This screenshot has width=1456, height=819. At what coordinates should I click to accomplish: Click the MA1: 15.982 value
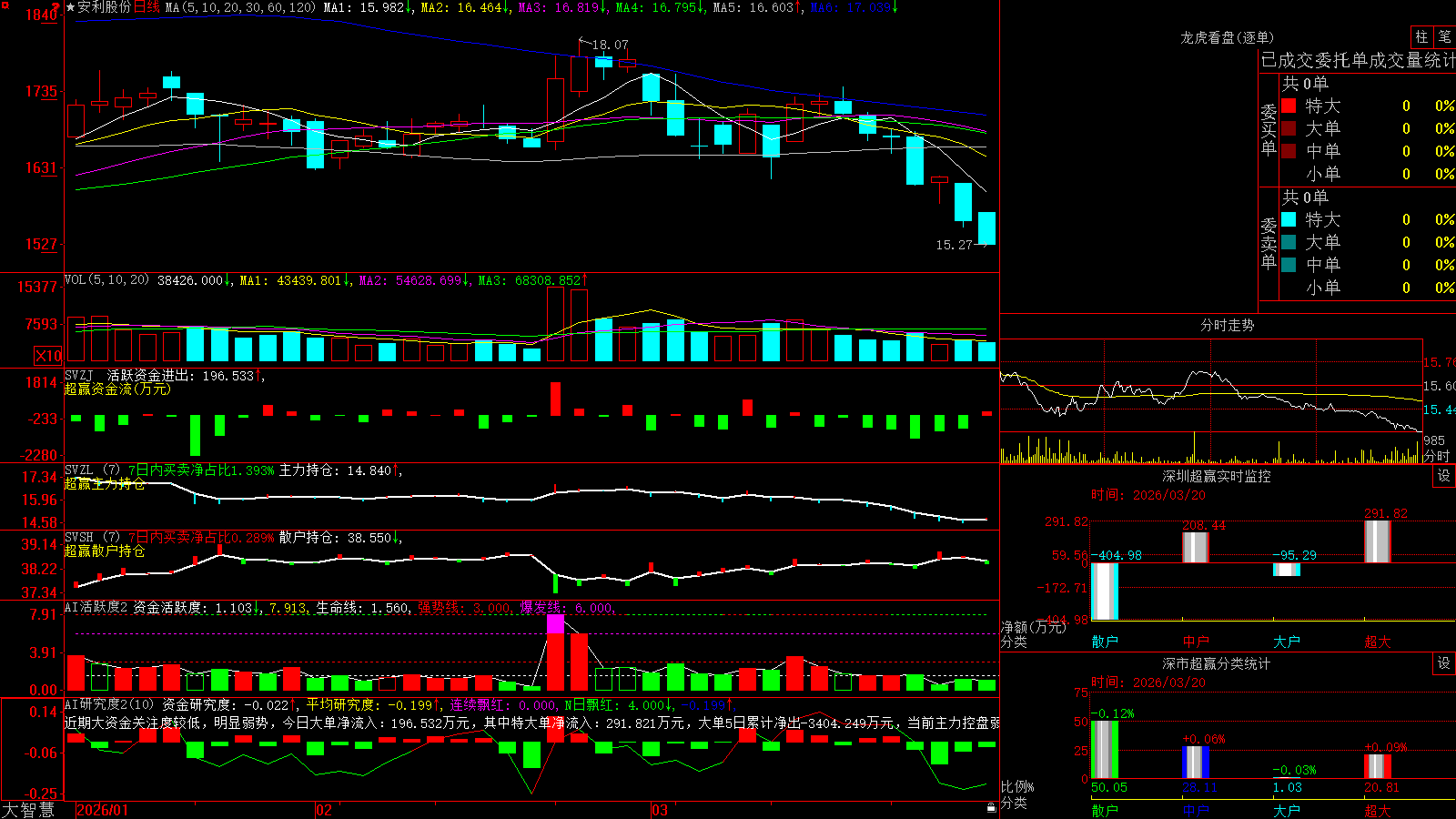[x=364, y=7]
